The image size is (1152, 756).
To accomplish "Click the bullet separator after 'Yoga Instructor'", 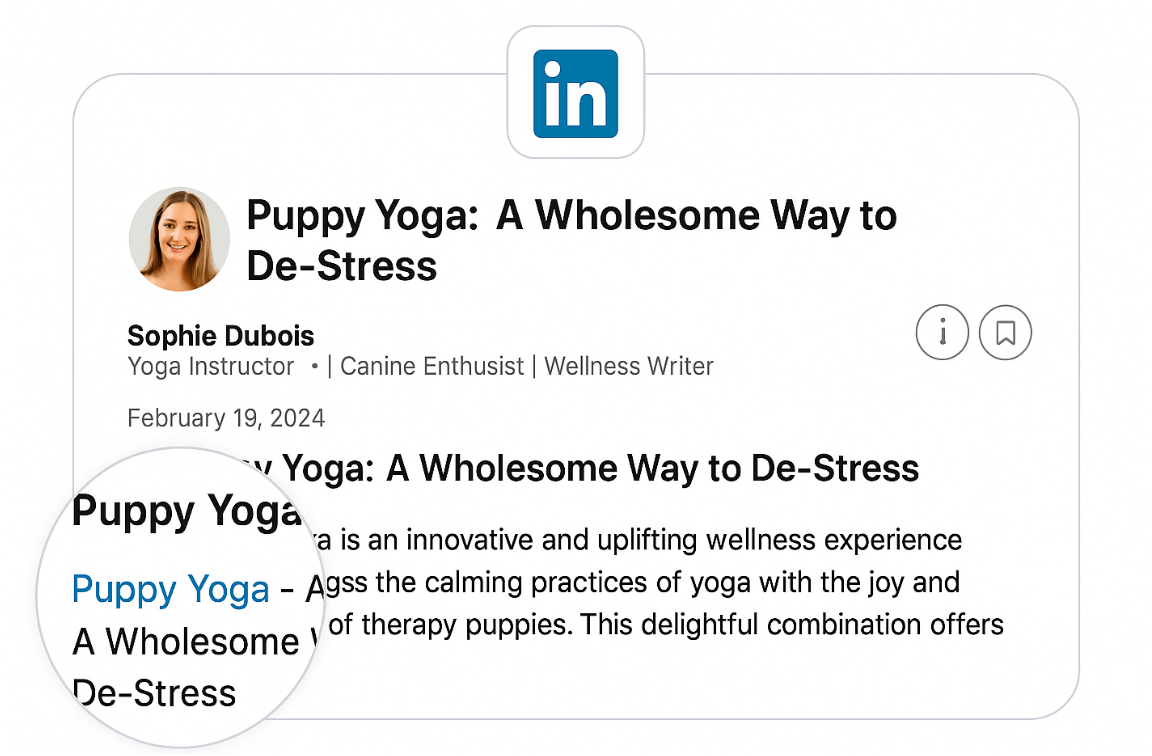I will click(x=314, y=366).
